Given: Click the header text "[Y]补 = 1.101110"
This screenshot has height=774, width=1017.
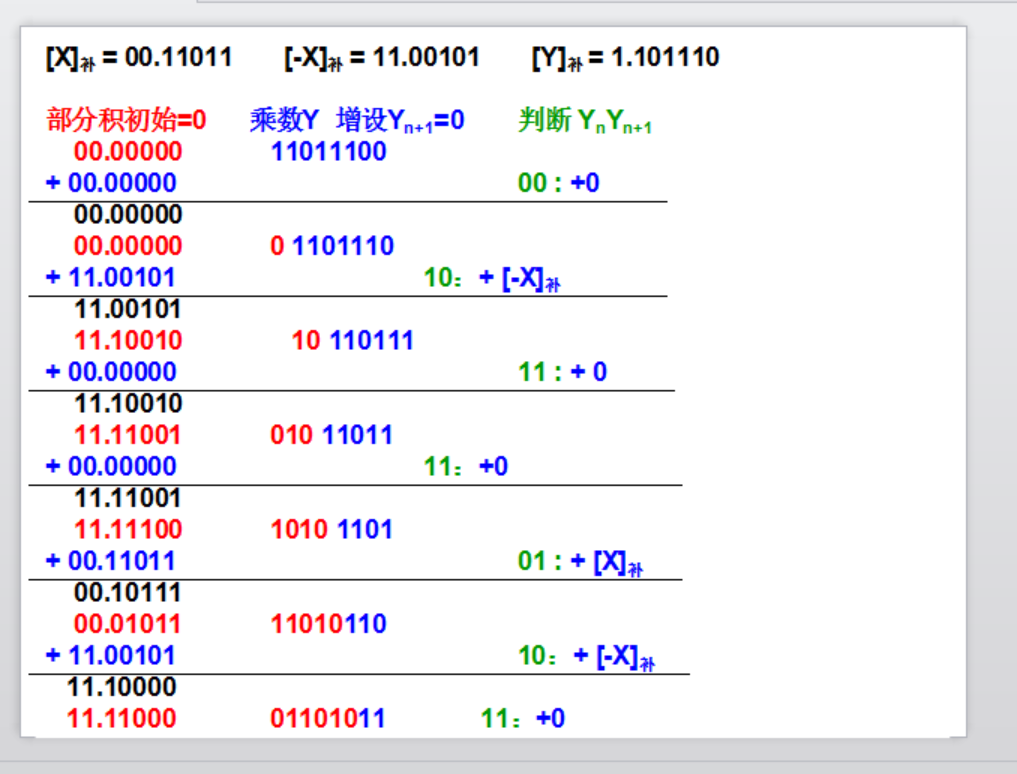Looking at the screenshot, I should 625,58.
